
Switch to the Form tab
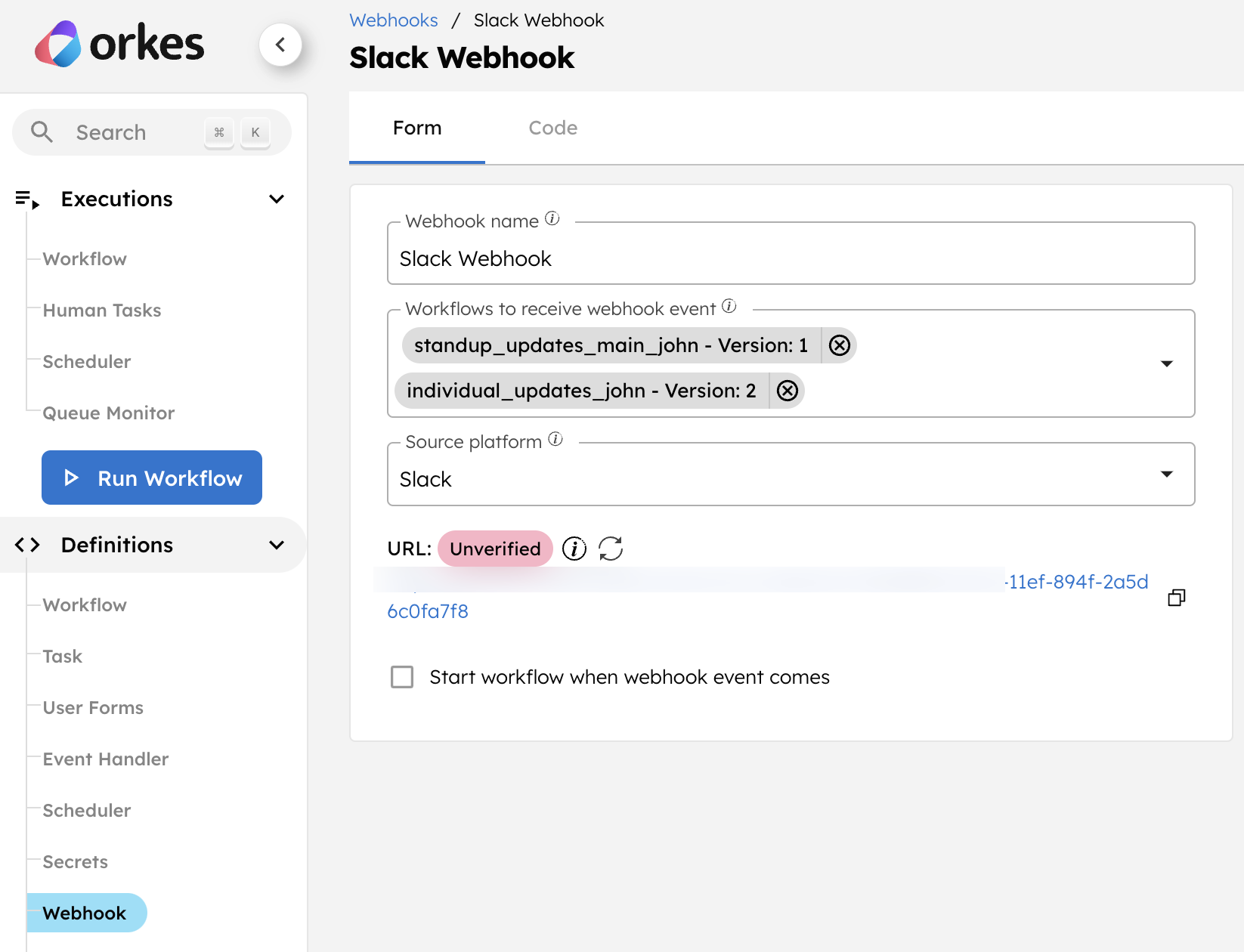[417, 128]
